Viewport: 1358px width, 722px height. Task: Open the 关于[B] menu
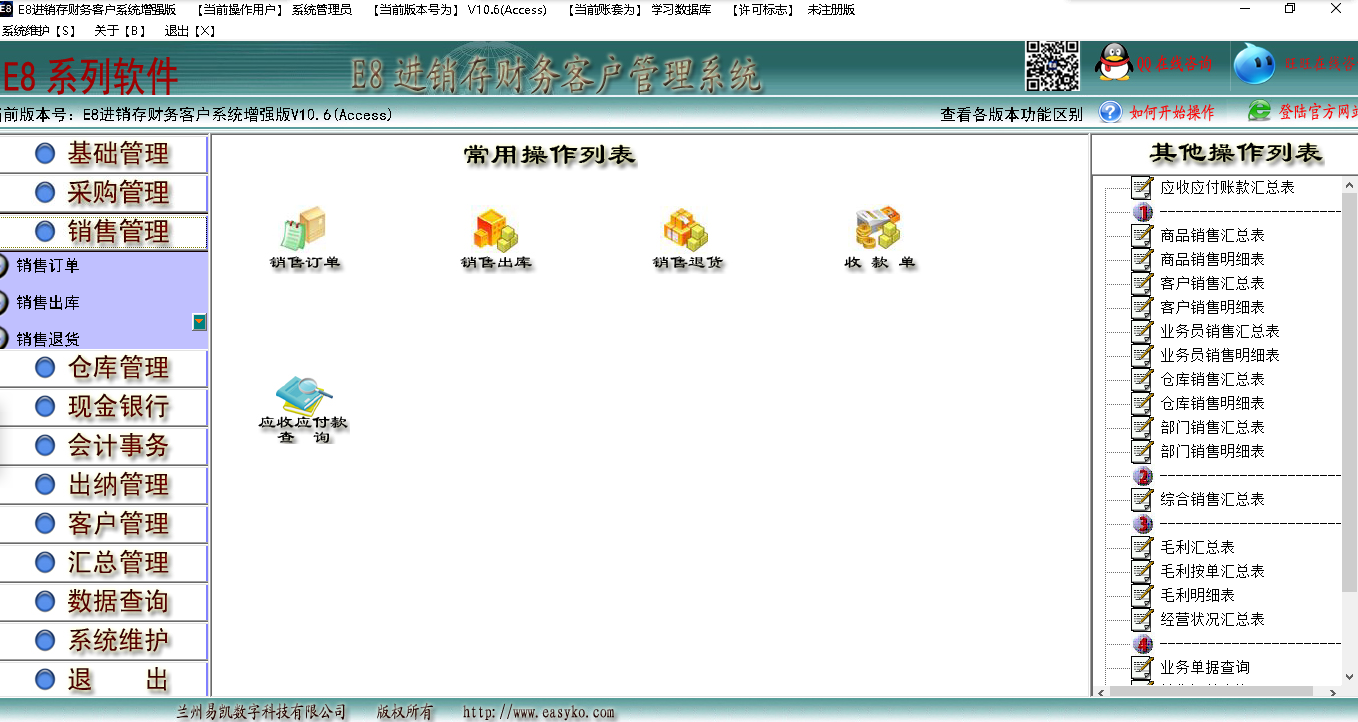120,31
